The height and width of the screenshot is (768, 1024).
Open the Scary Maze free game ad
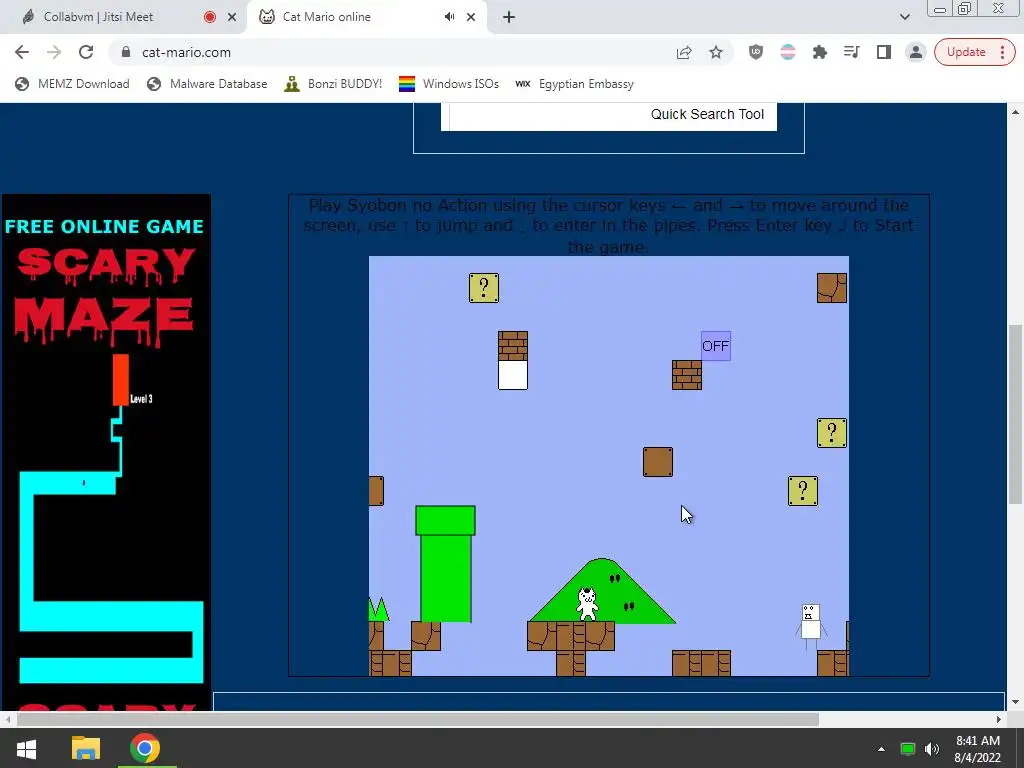click(x=106, y=452)
